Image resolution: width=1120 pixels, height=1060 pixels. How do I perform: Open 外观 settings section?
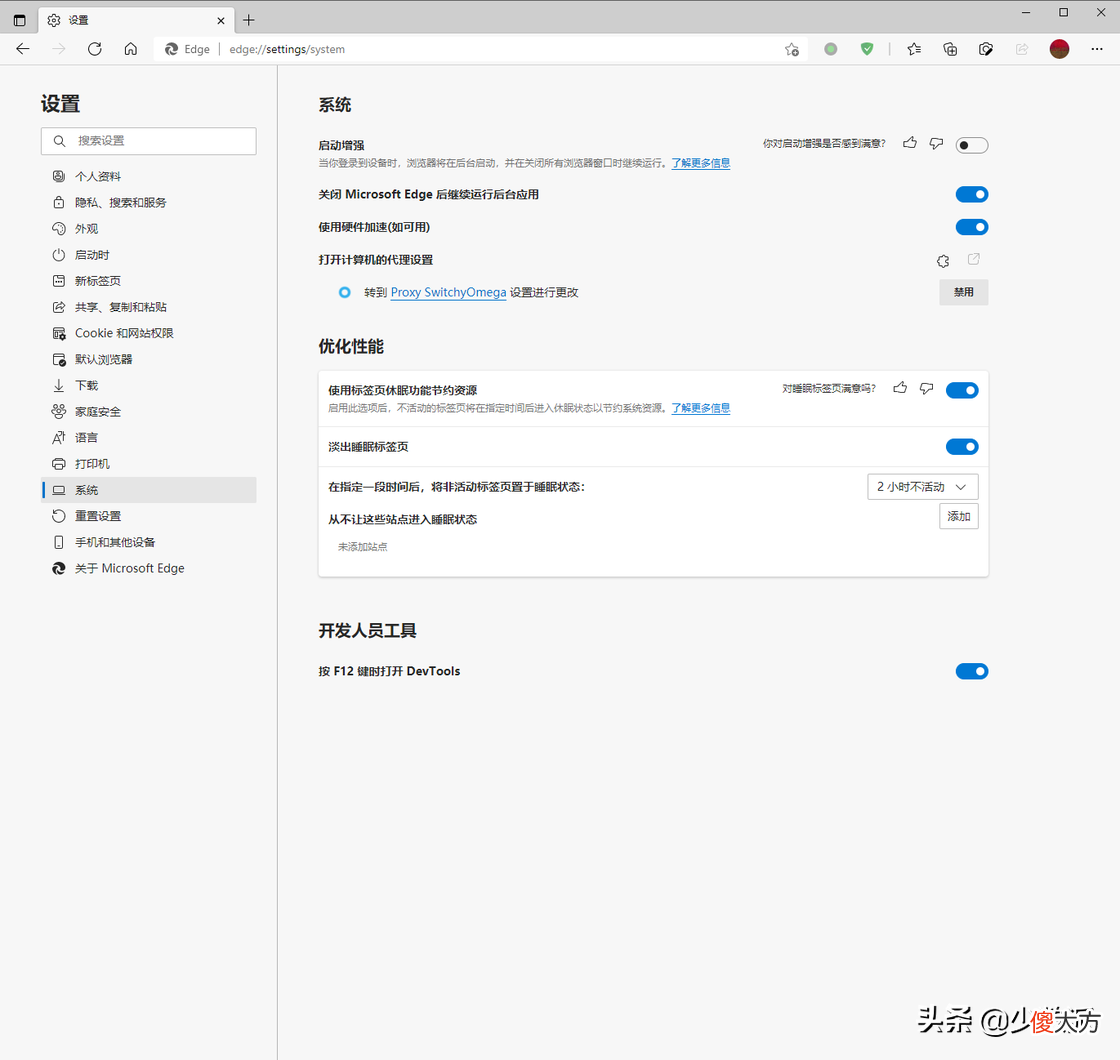point(149,229)
